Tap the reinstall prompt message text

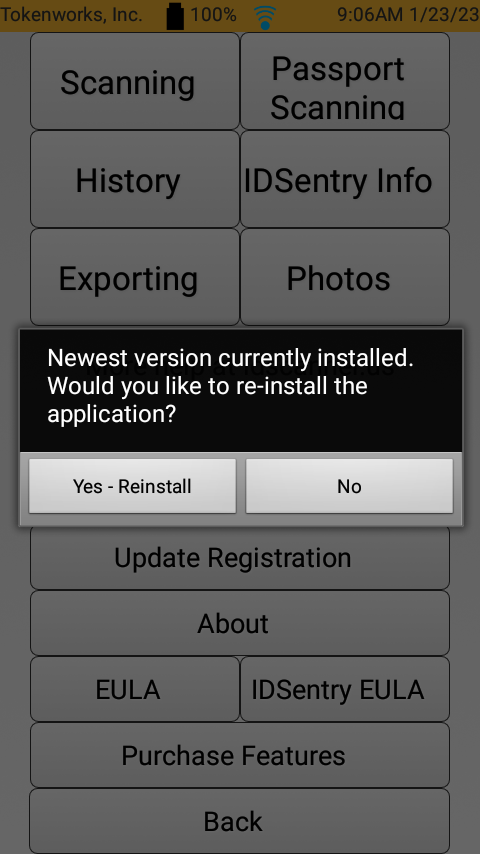pyautogui.click(x=230, y=386)
